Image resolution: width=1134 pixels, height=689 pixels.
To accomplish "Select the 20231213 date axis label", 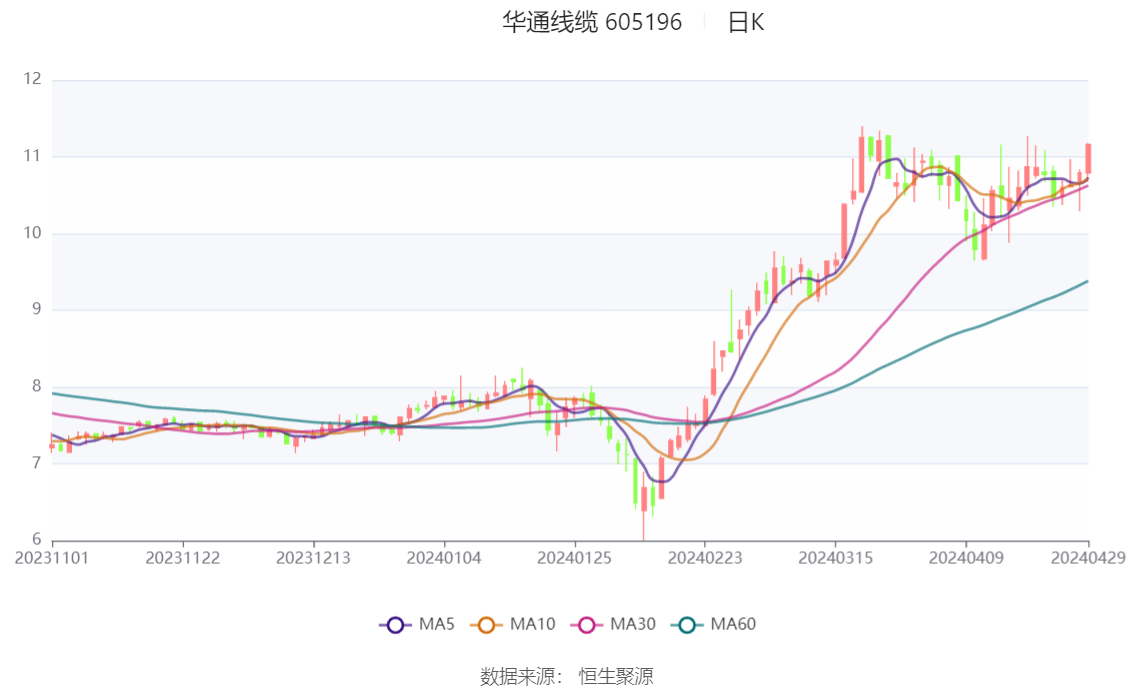I will 313,558.
